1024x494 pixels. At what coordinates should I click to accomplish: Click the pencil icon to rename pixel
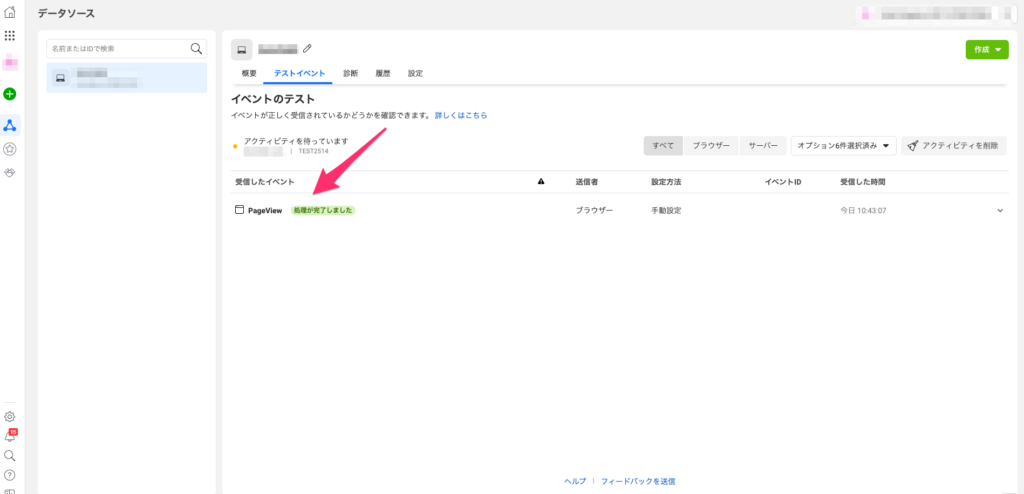coord(308,48)
